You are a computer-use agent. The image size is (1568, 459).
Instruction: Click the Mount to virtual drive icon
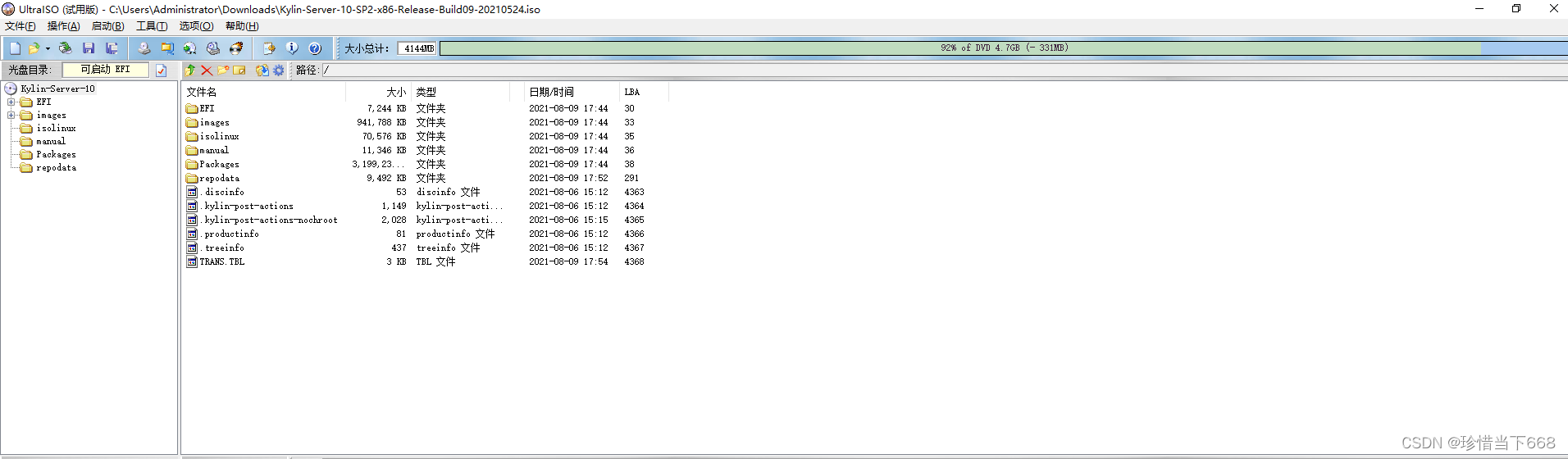pos(213,48)
